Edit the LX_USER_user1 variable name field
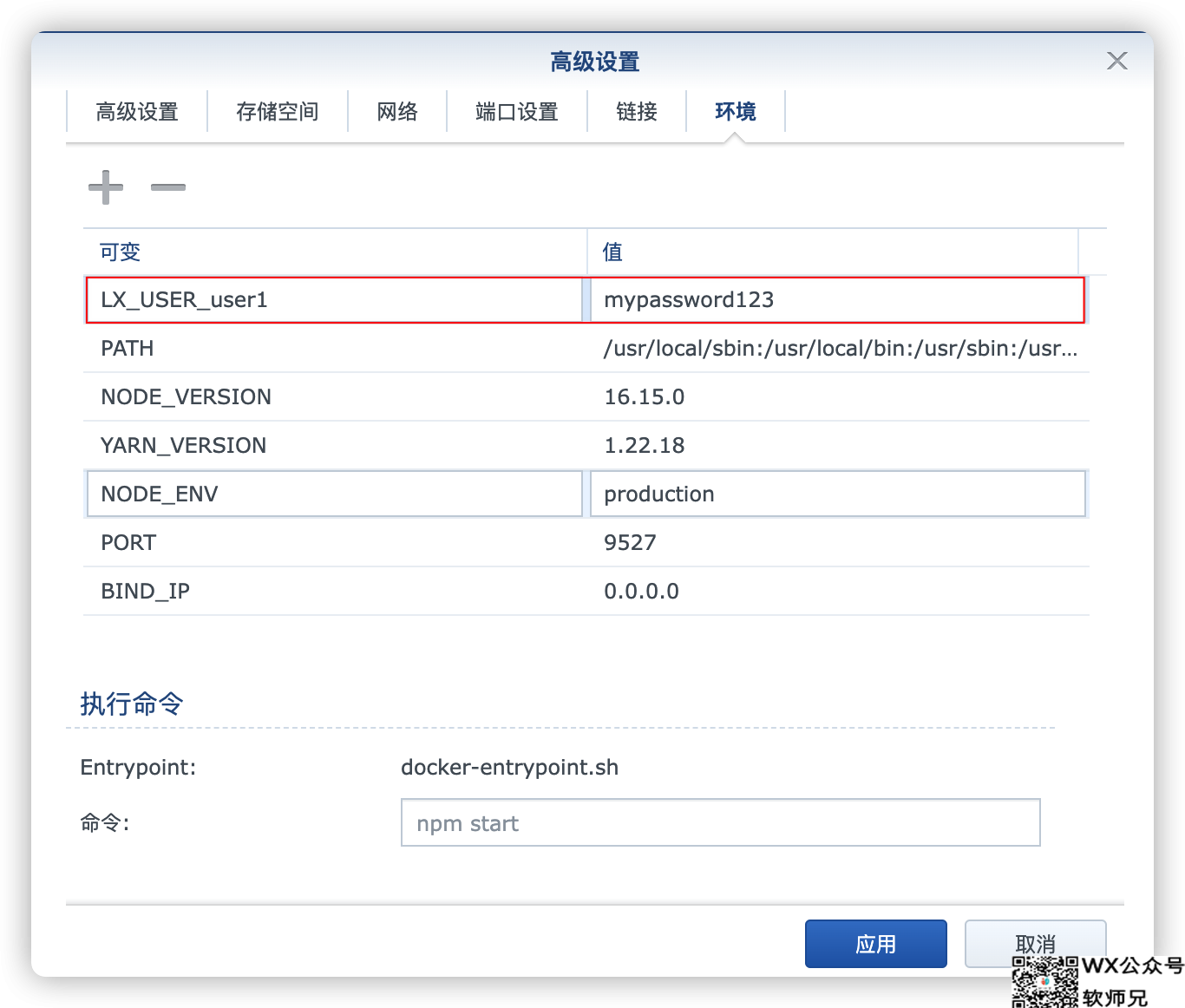 tap(334, 300)
